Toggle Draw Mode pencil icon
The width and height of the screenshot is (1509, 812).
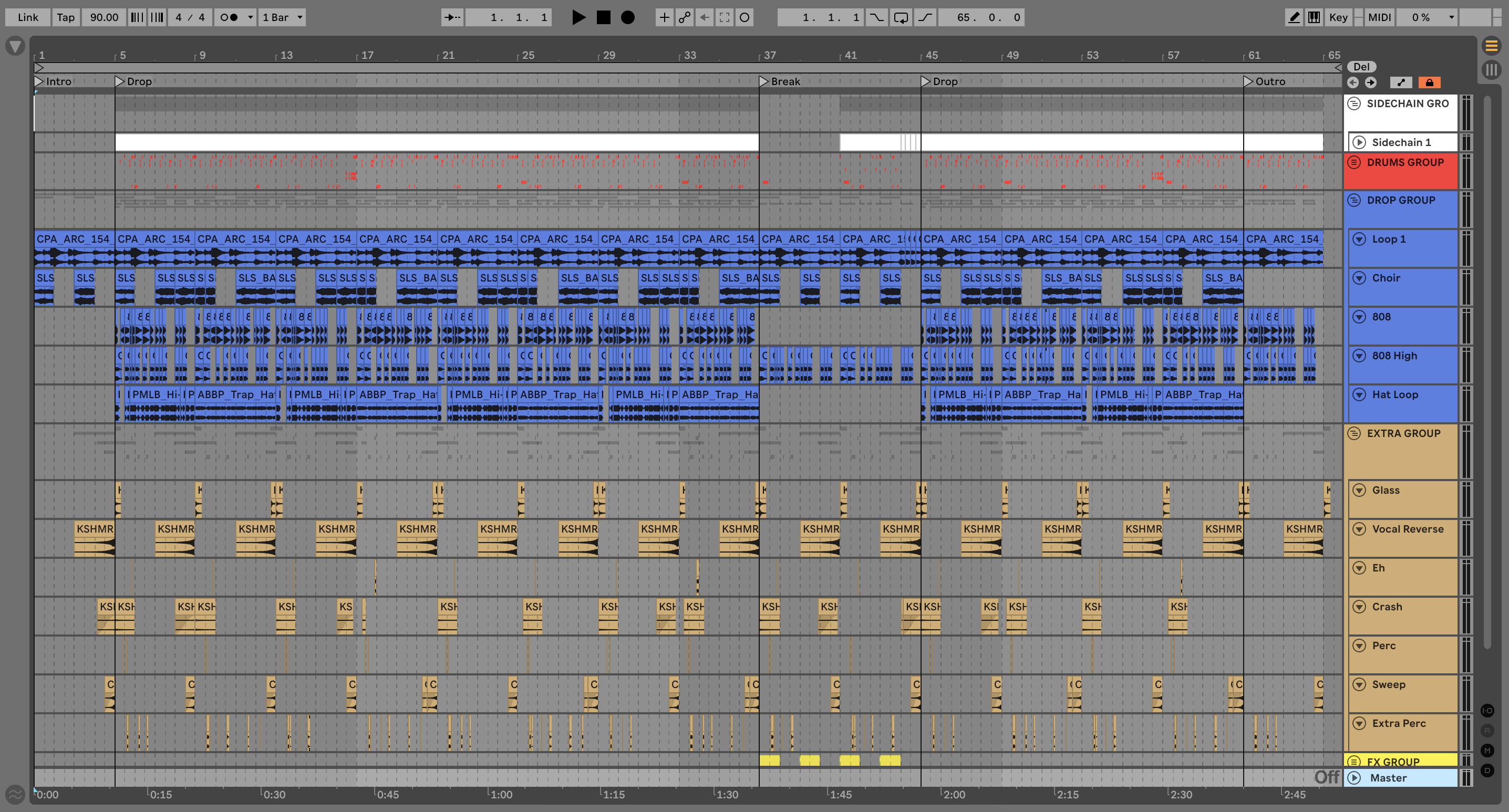click(1294, 17)
